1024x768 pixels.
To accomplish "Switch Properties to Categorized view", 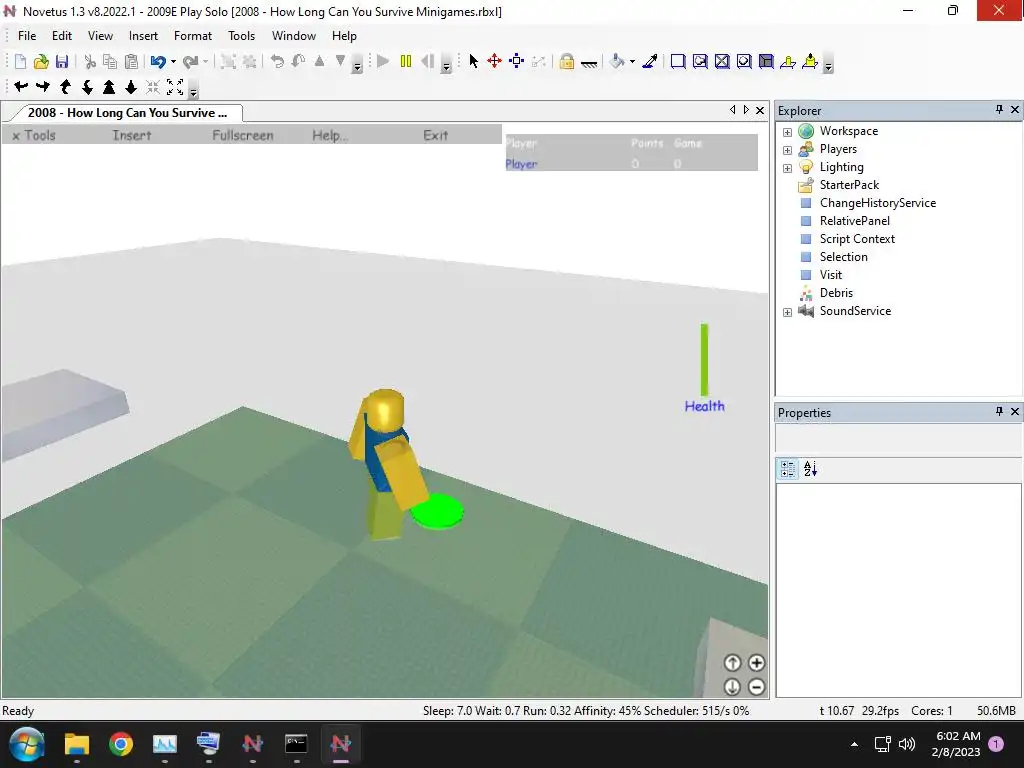I will (788, 469).
